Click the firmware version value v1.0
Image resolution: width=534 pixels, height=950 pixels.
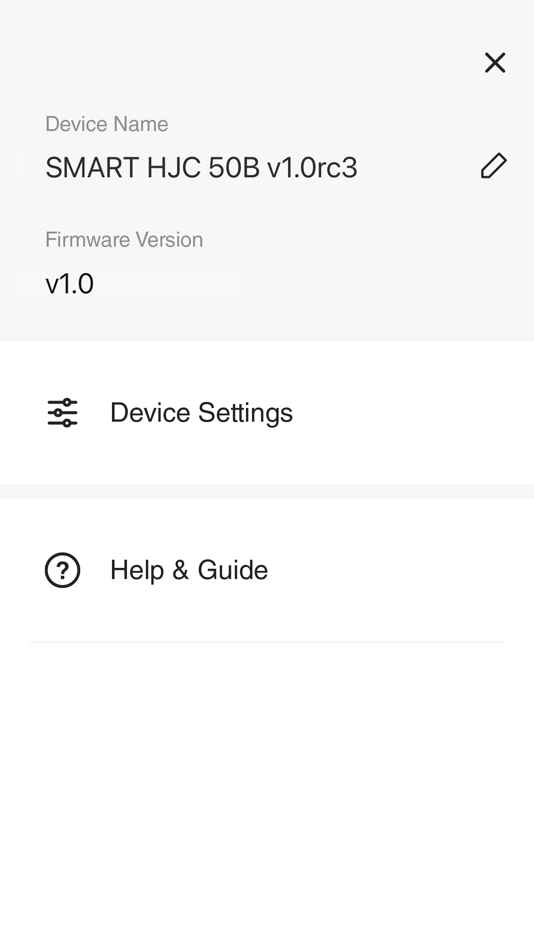click(x=70, y=284)
